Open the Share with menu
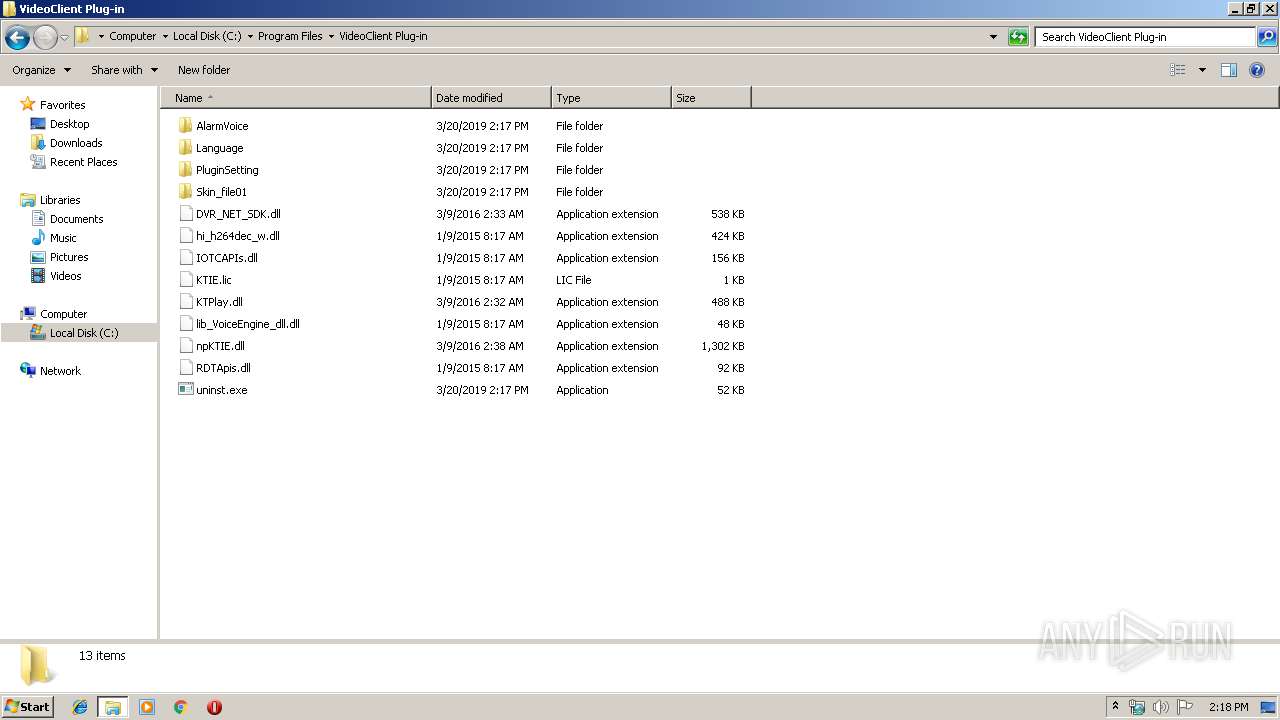The height and width of the screenshot is (720, 1280). [x=125, y=70]
